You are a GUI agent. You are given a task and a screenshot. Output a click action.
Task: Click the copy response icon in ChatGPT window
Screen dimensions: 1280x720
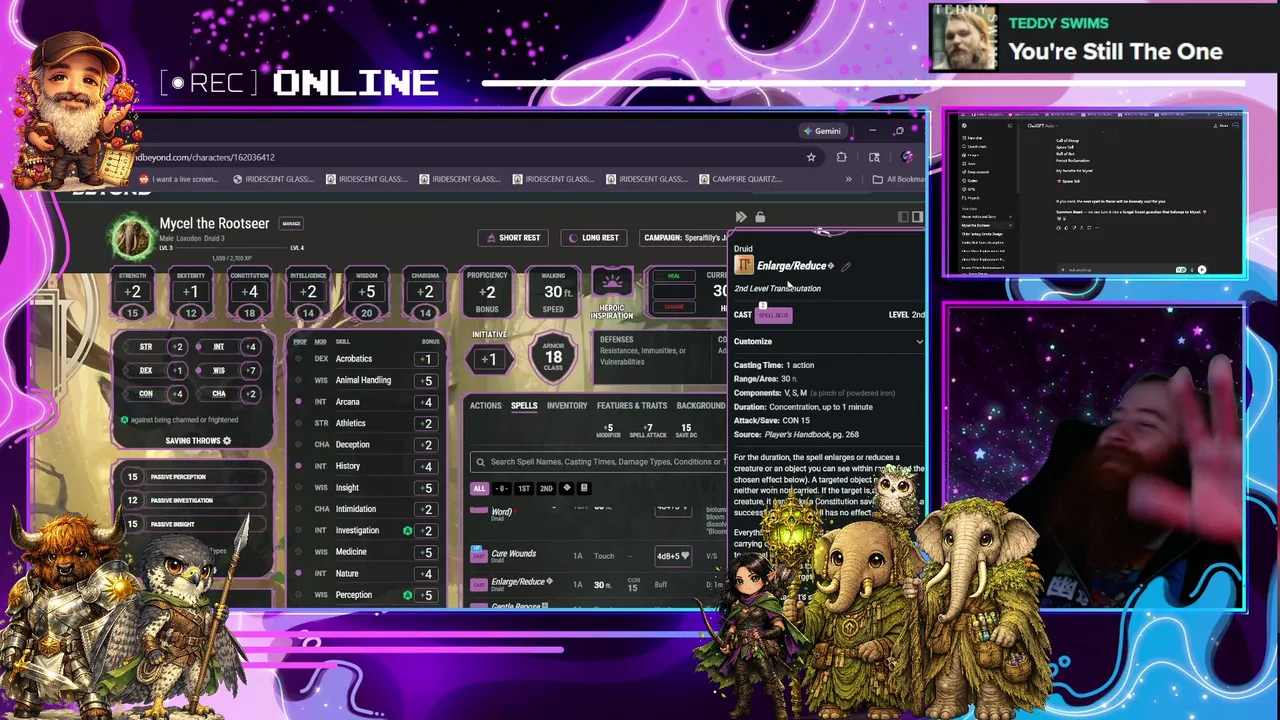1059,228
